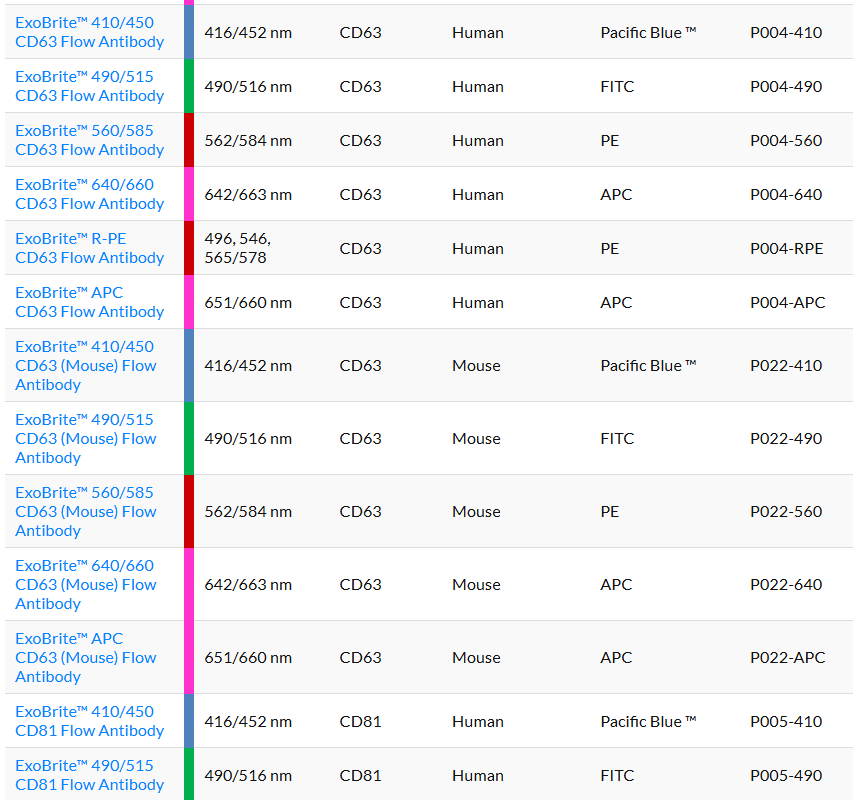Click blue color bar of P022-410 row
Screen dimensions: 857x800
click(x=189, y=366)
